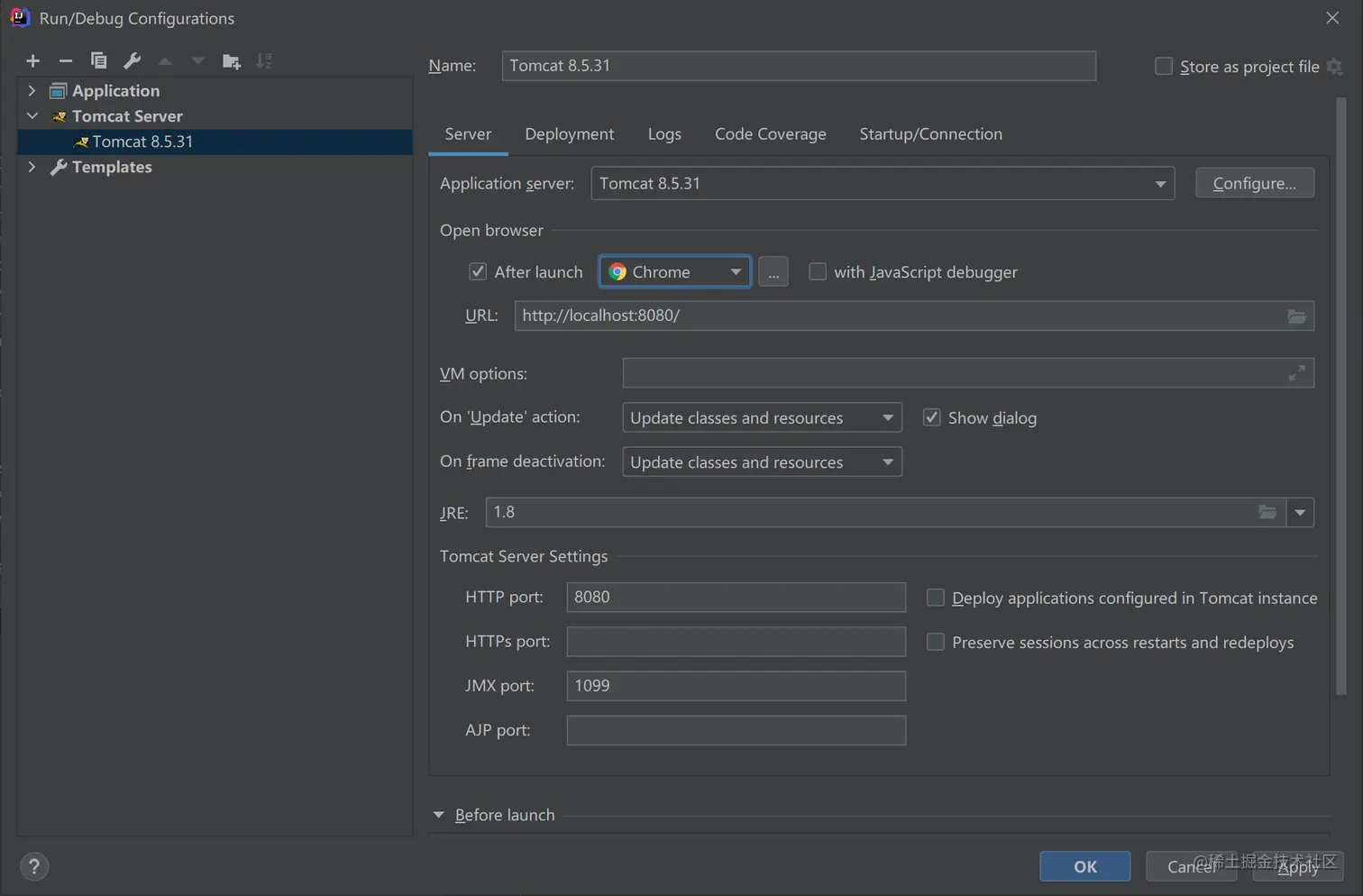The width and height of the screenshot is (1363, 896).
Task: Select Tomcat 8.5.31 in configuration tree
Action: pos(215,142)
